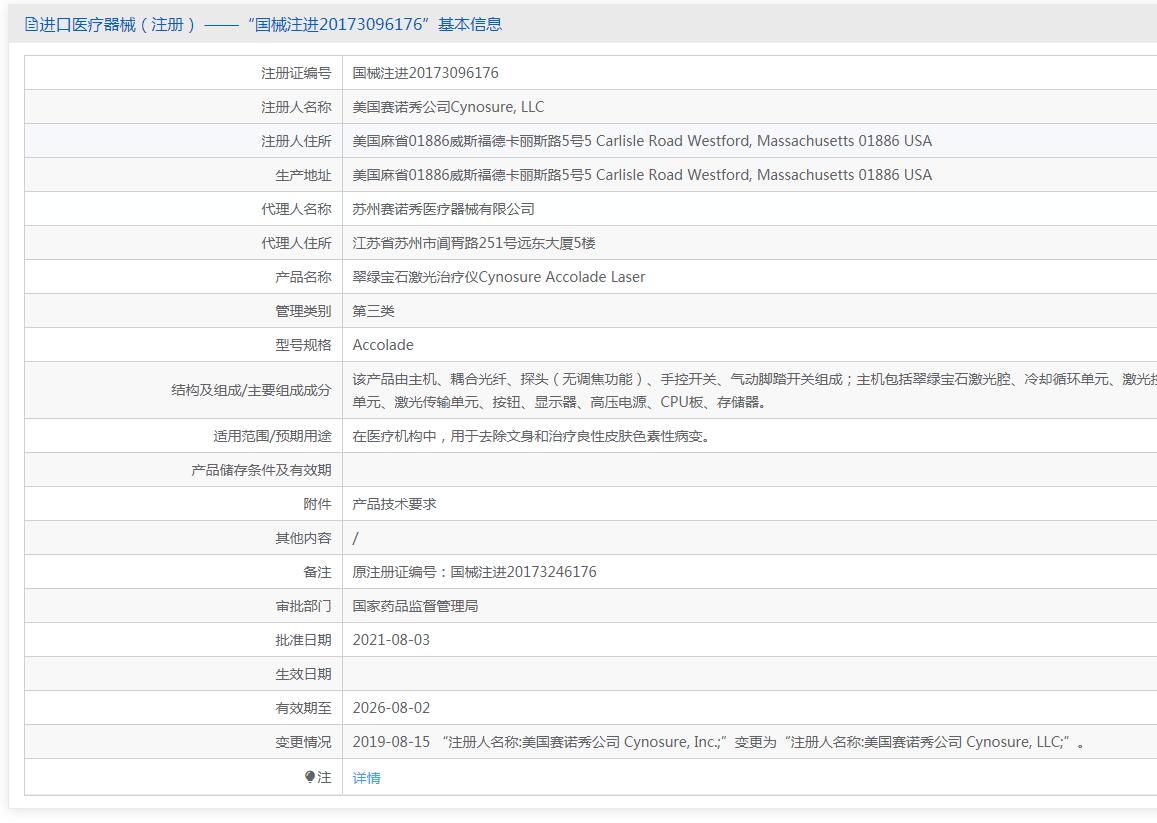Click the 2019-08-15 change record text
This screenshot has width=1157, height=823.
tap(718, 742)
